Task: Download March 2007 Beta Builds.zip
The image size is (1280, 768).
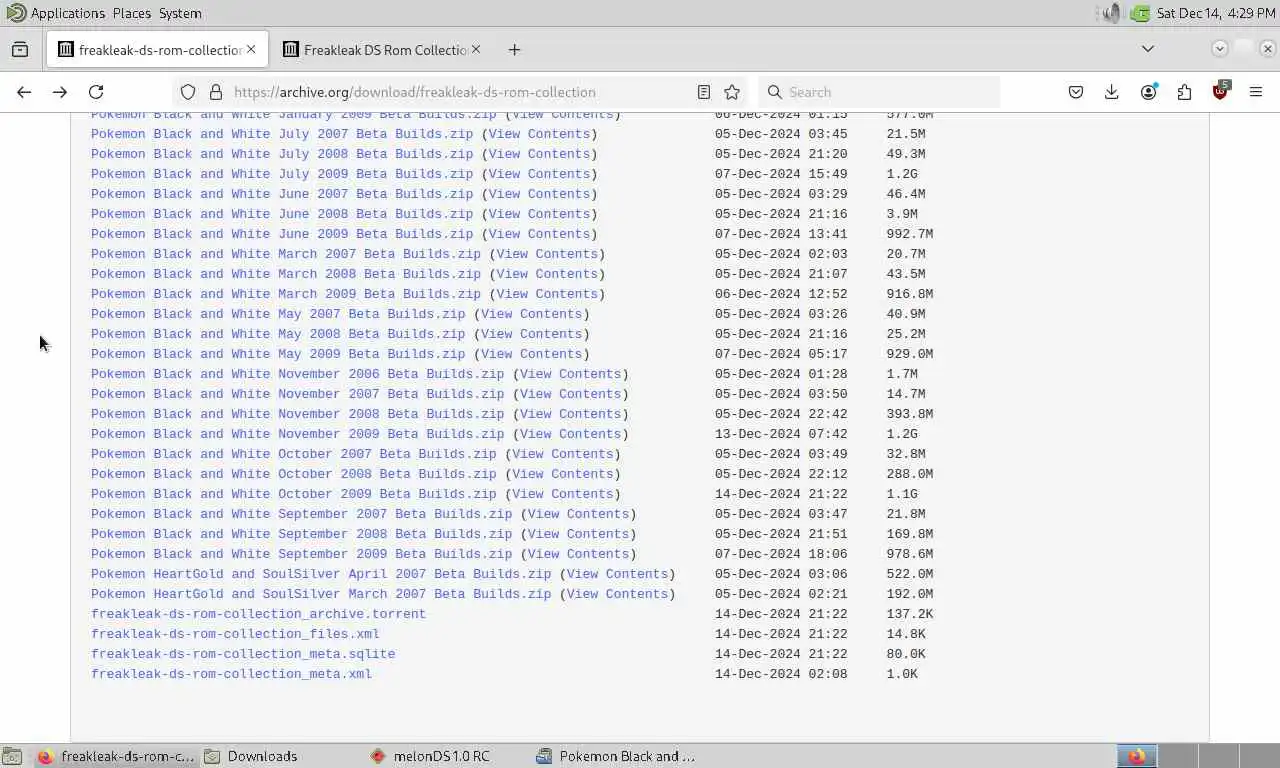Action: [286, 254]
